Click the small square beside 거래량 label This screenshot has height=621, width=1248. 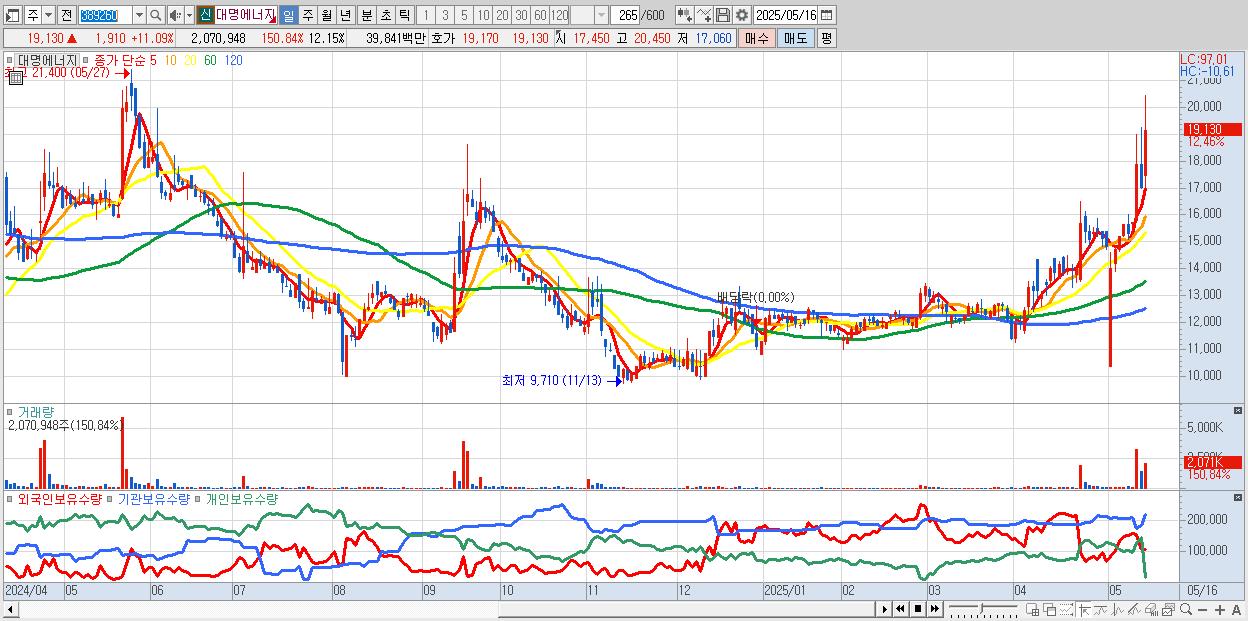[9, 411]
